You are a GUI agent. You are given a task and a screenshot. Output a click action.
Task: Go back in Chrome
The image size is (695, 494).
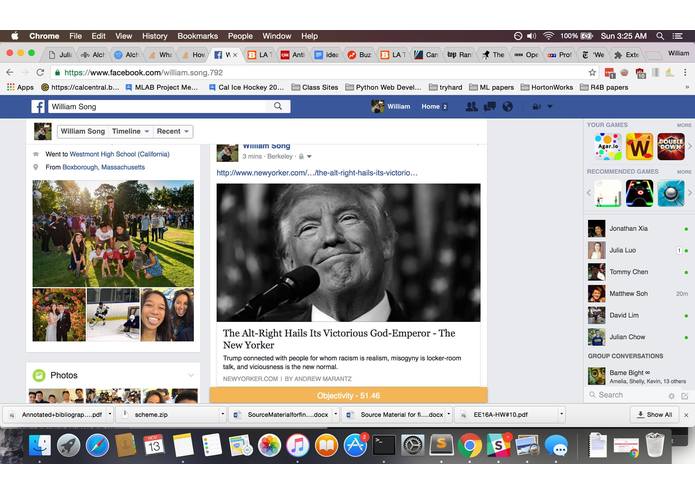[10, 72]
